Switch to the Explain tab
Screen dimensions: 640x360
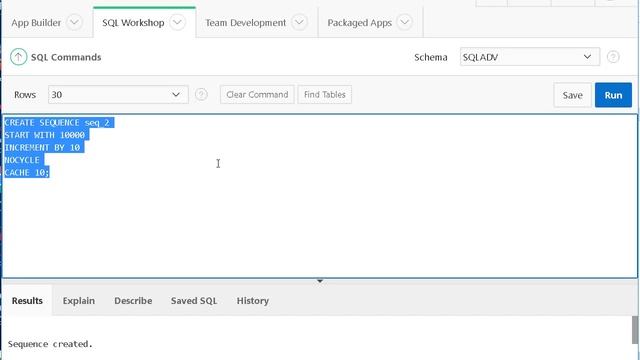click(78, 301)
